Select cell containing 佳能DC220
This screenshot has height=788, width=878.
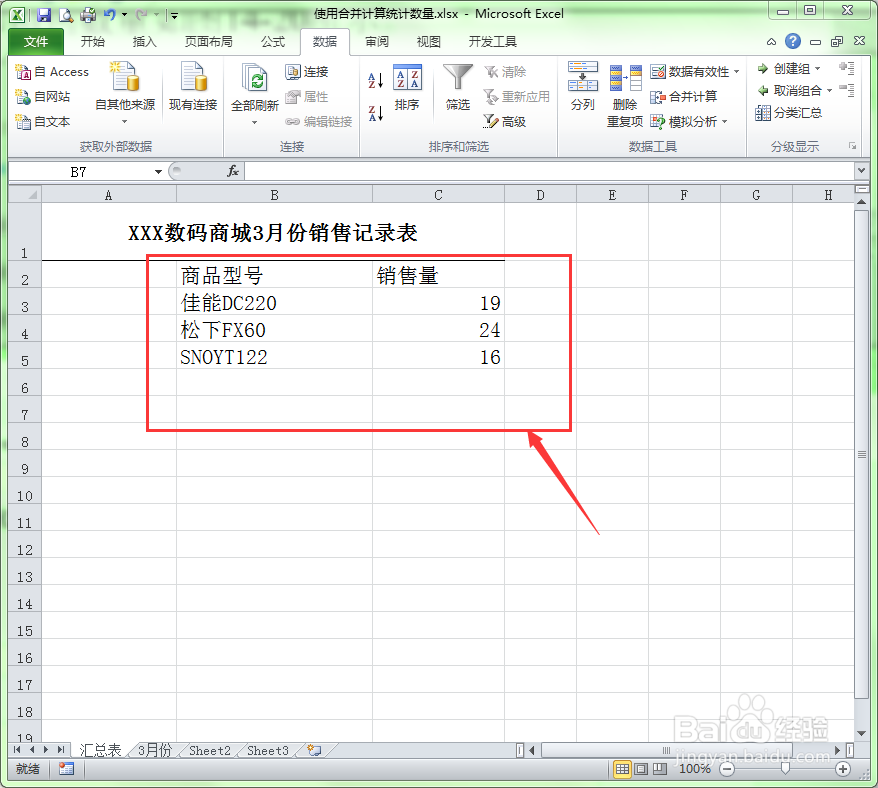(274, 303)
